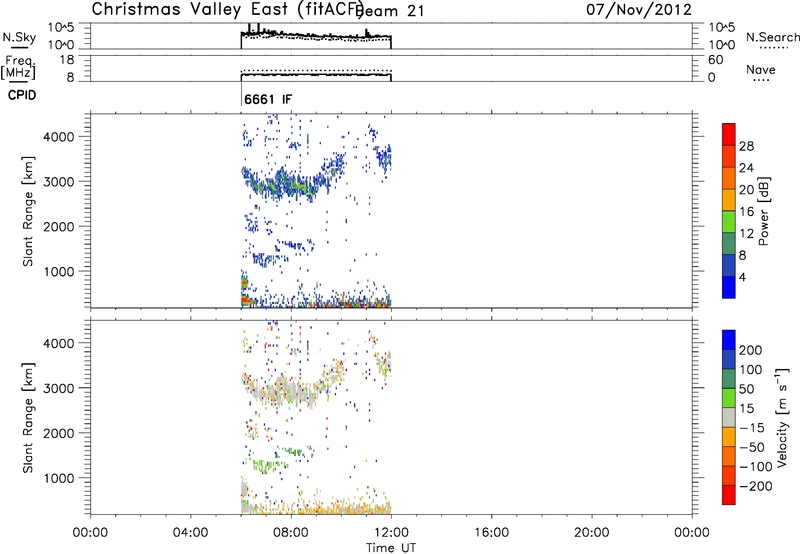
Task: Click the 'Nave' legend label
Action: (761, 69)
